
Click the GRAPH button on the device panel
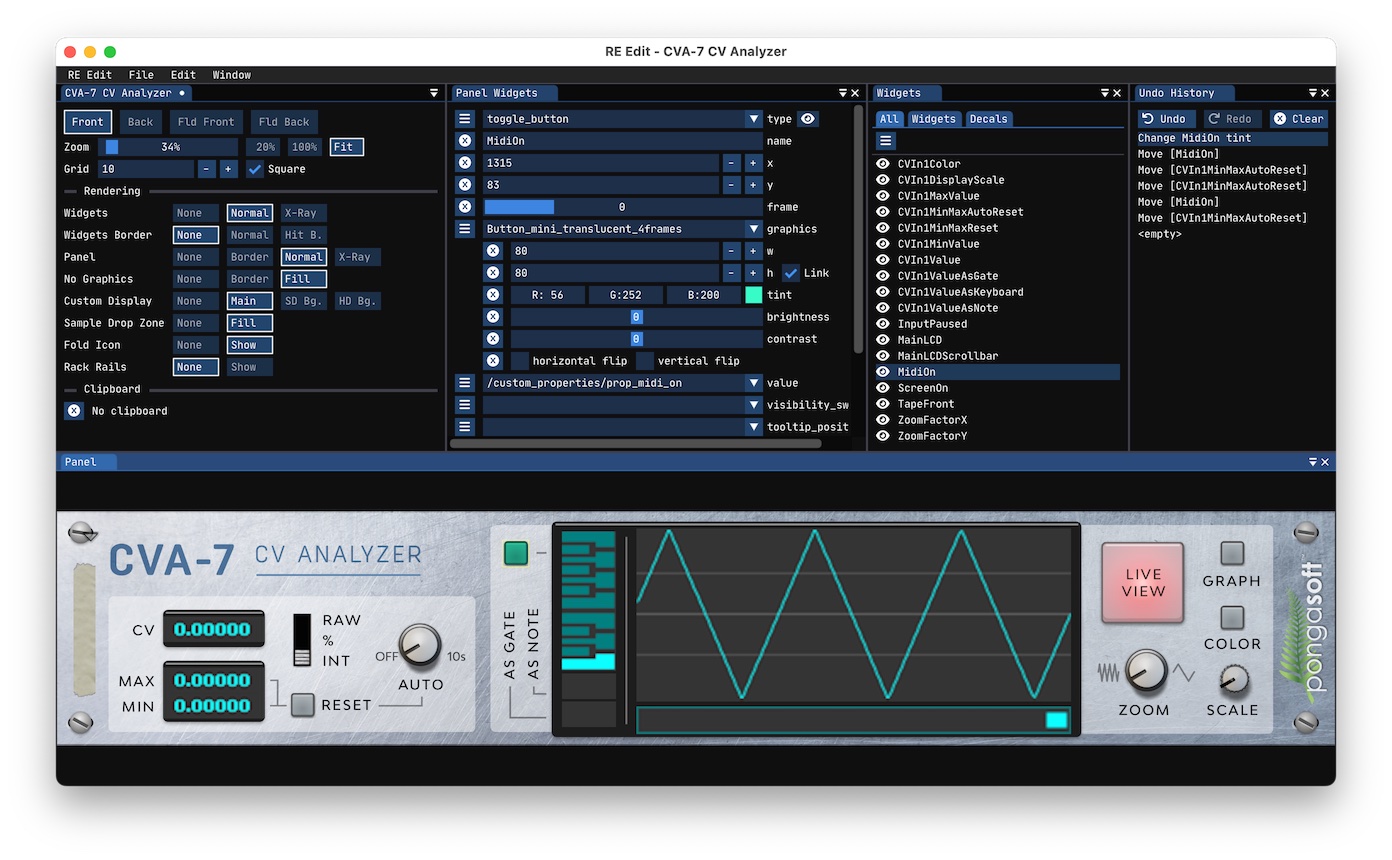[1233, 554]
